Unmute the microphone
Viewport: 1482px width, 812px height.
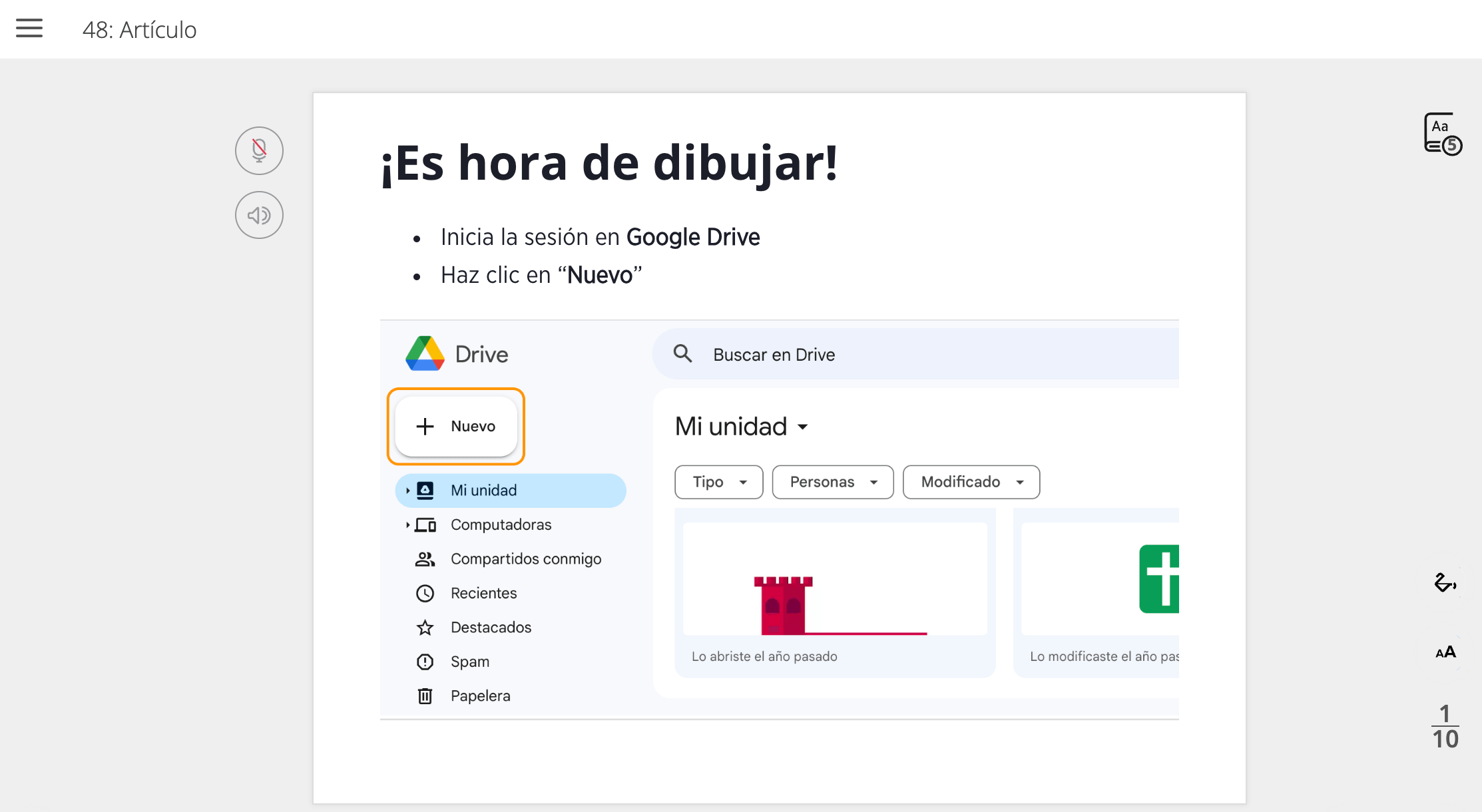259,150
